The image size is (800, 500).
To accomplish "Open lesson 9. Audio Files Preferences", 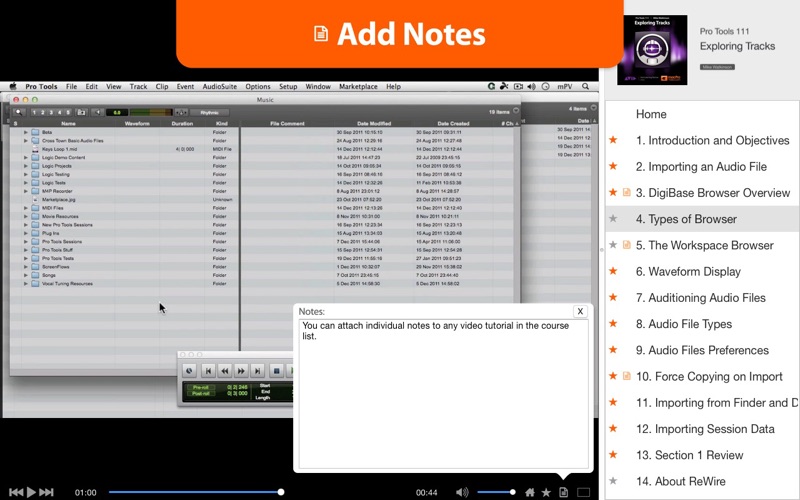I will pyautogui.click(x=702, y=350).
